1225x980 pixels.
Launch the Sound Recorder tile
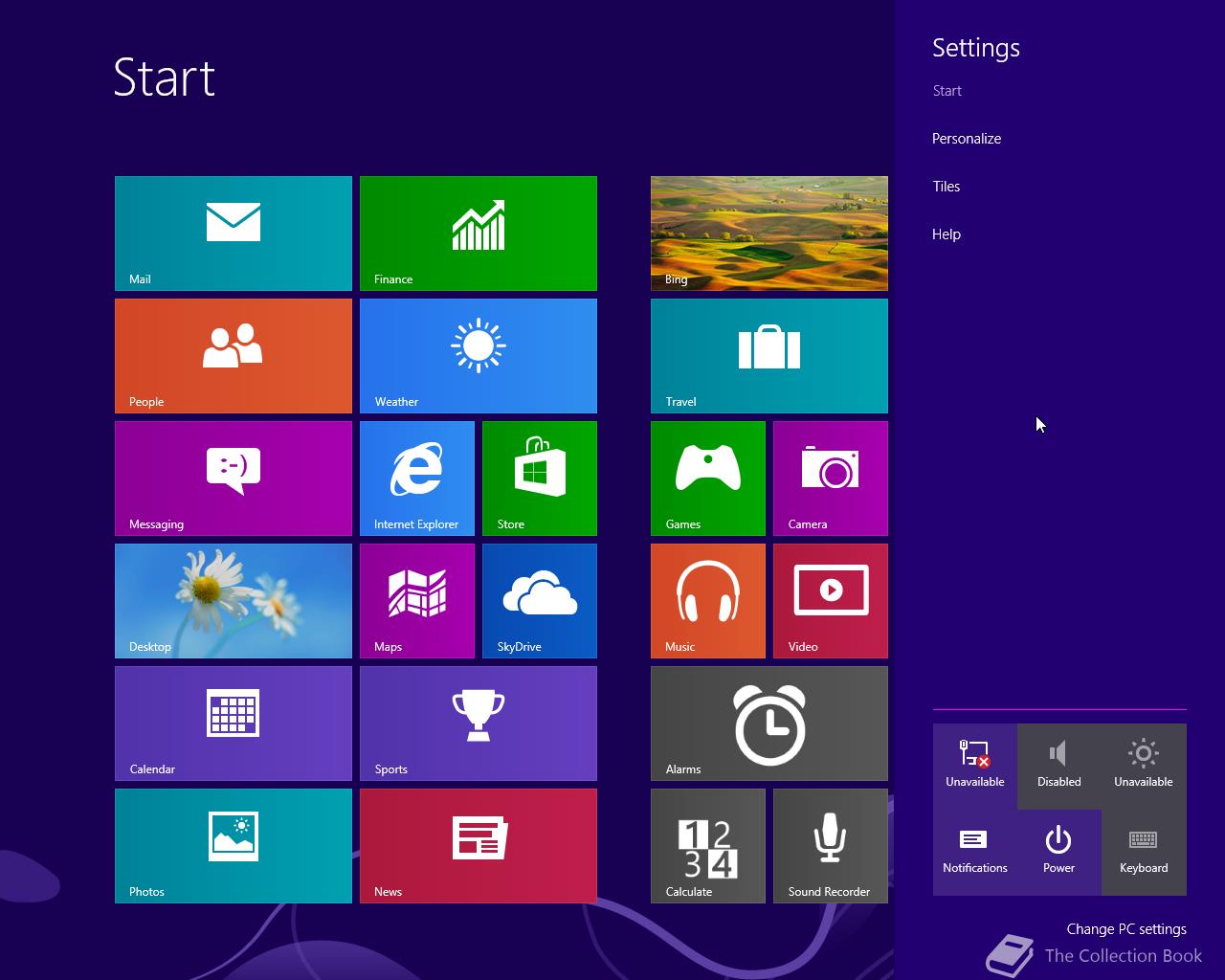tap(831, 846)
